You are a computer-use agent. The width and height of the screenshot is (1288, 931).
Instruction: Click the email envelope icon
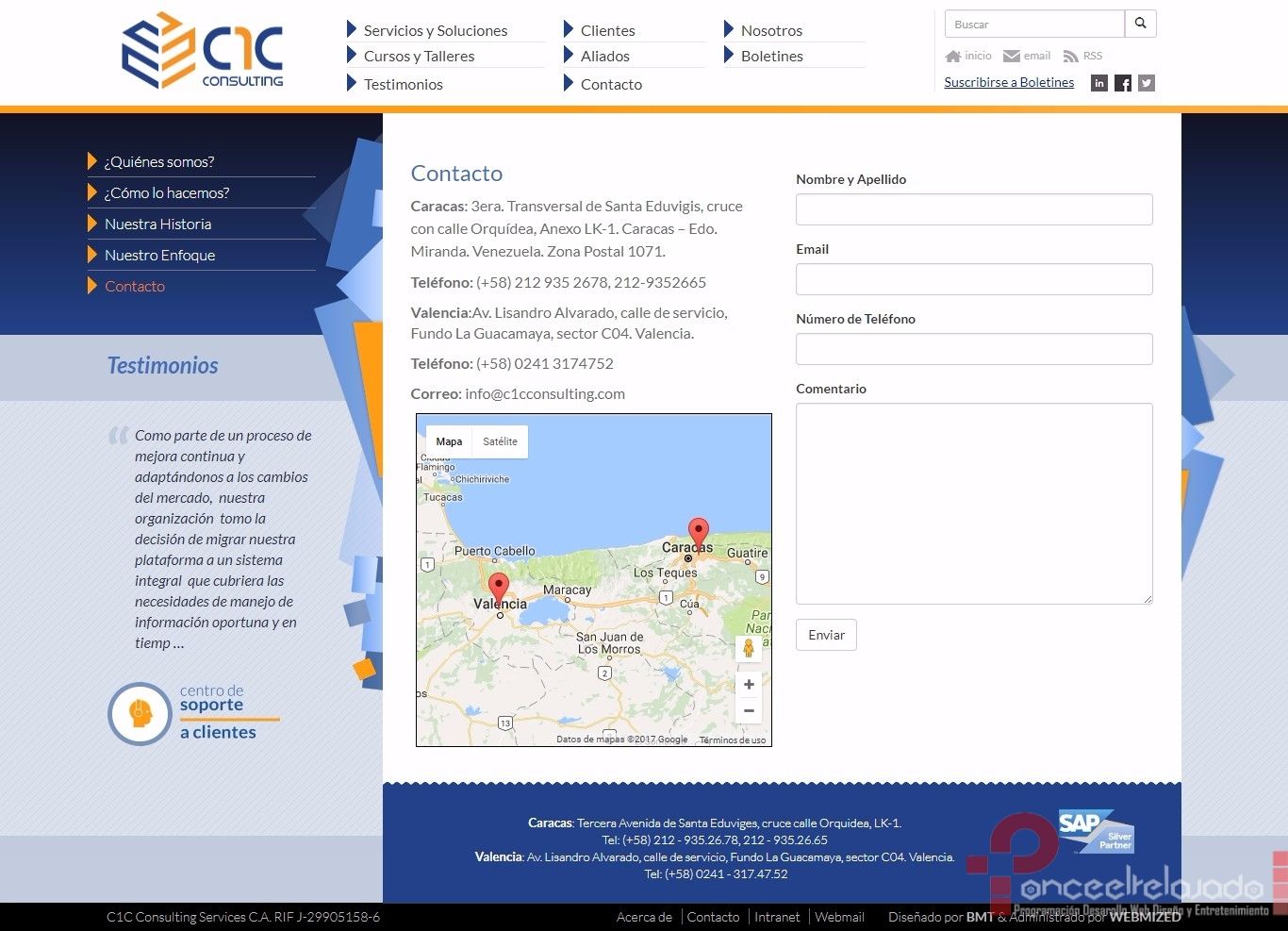pyautogui.click(x=1012, y=56)
